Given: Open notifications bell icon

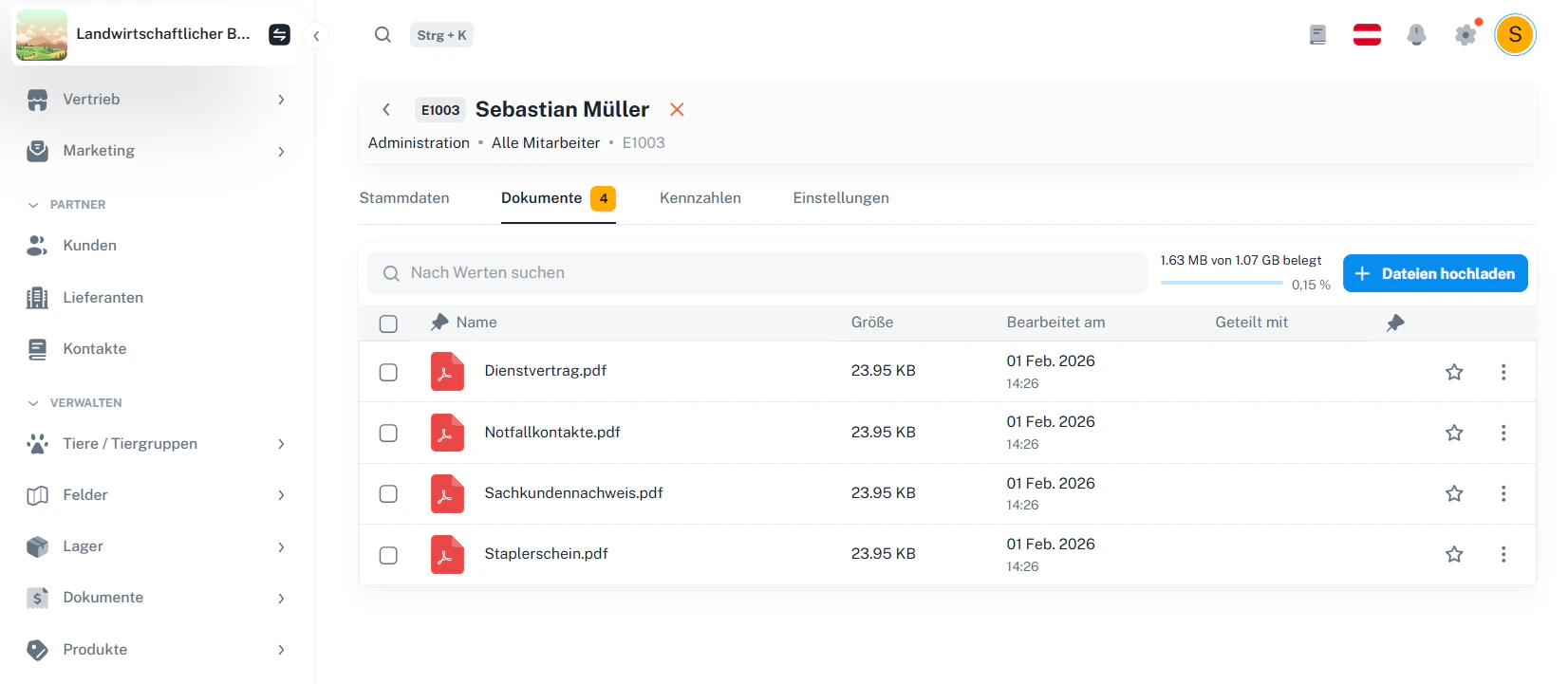Looking at the screenshot, I should coord(1416,35).
